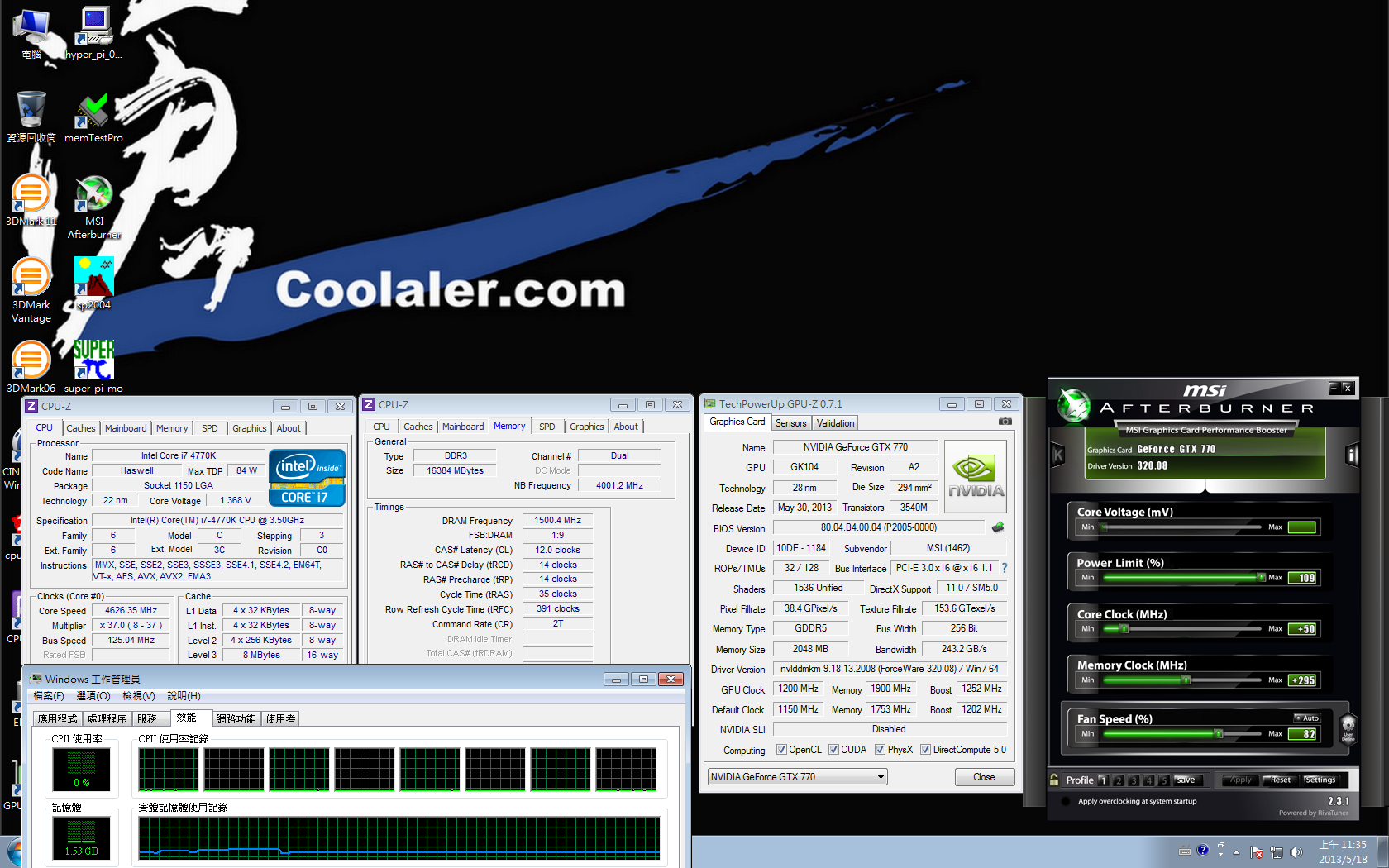Open Mainboard tab in left CPU-Z window
Screen dimensions: 1389x868
pos(126,428)
